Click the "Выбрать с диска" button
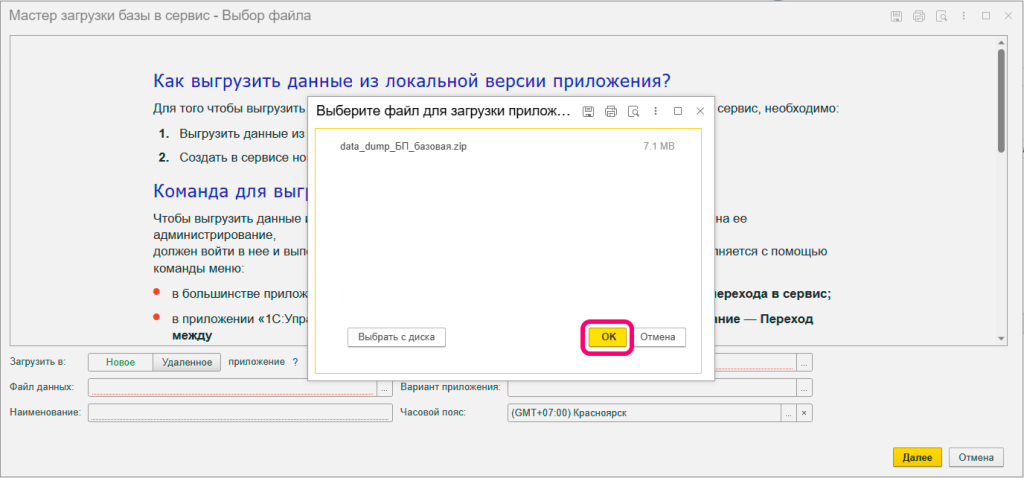Screen dimensions: 1024x478 pyautogui.click(x=397, y=338)
